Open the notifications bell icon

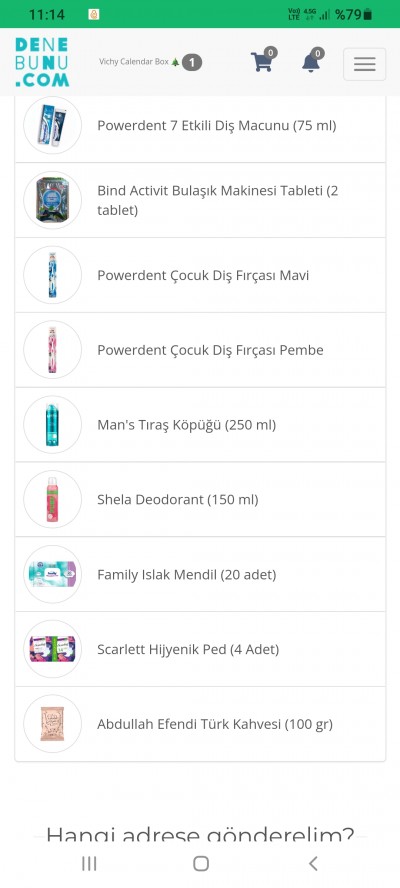(x=311, y=61)
